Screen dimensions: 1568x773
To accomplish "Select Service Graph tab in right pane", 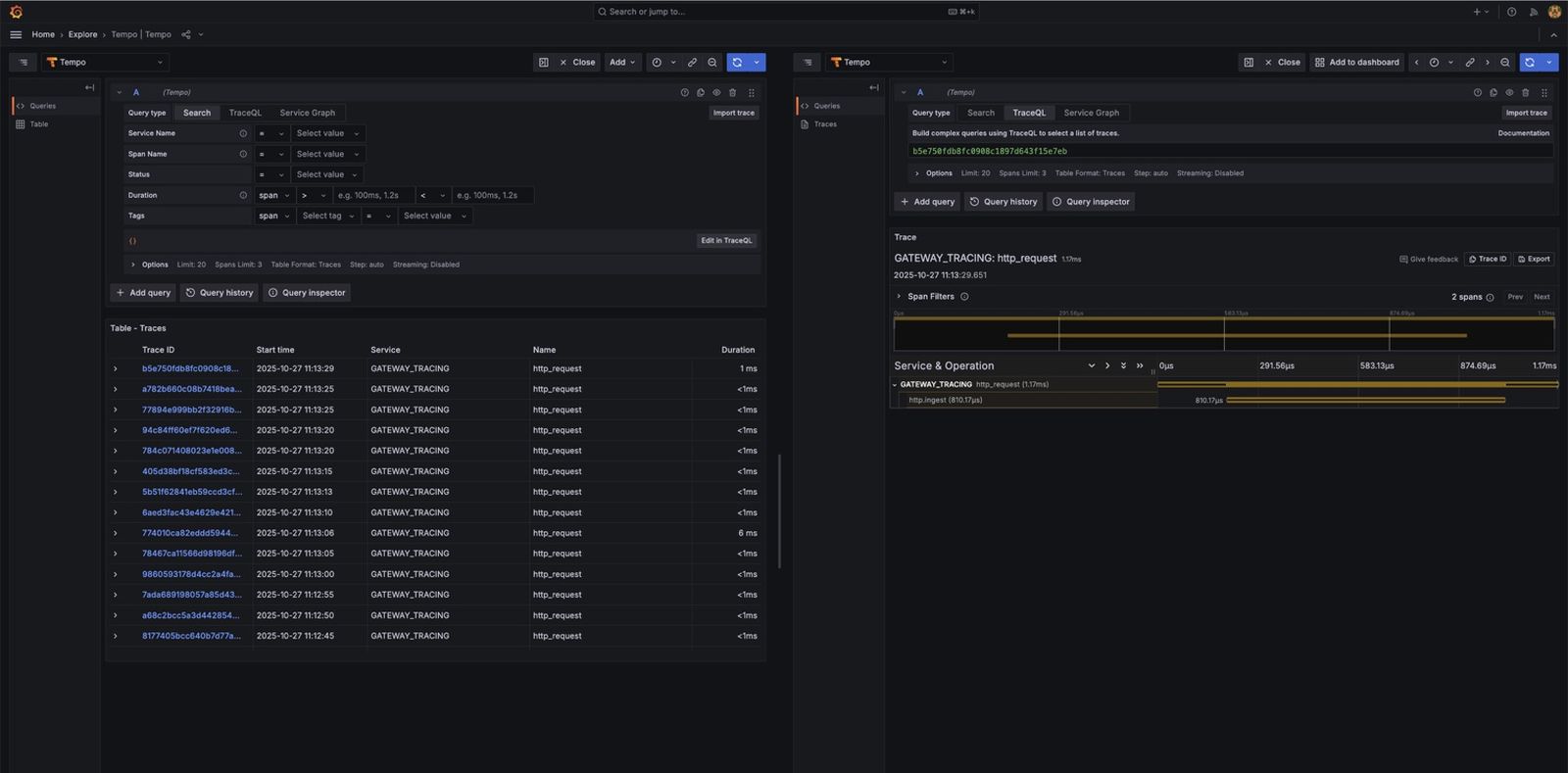I will (1092, 113).
